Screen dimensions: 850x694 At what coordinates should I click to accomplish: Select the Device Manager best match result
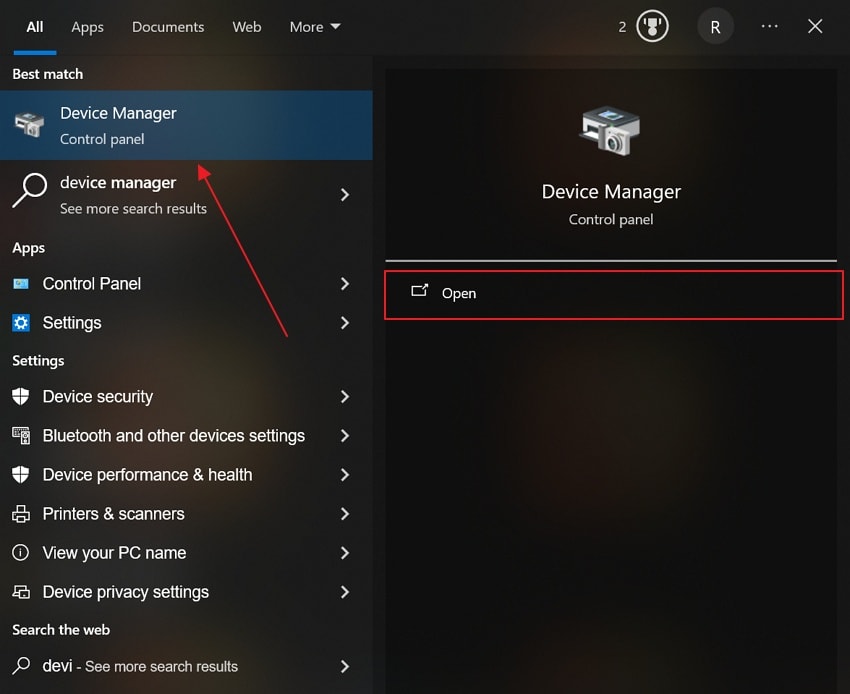pos(186,125)
